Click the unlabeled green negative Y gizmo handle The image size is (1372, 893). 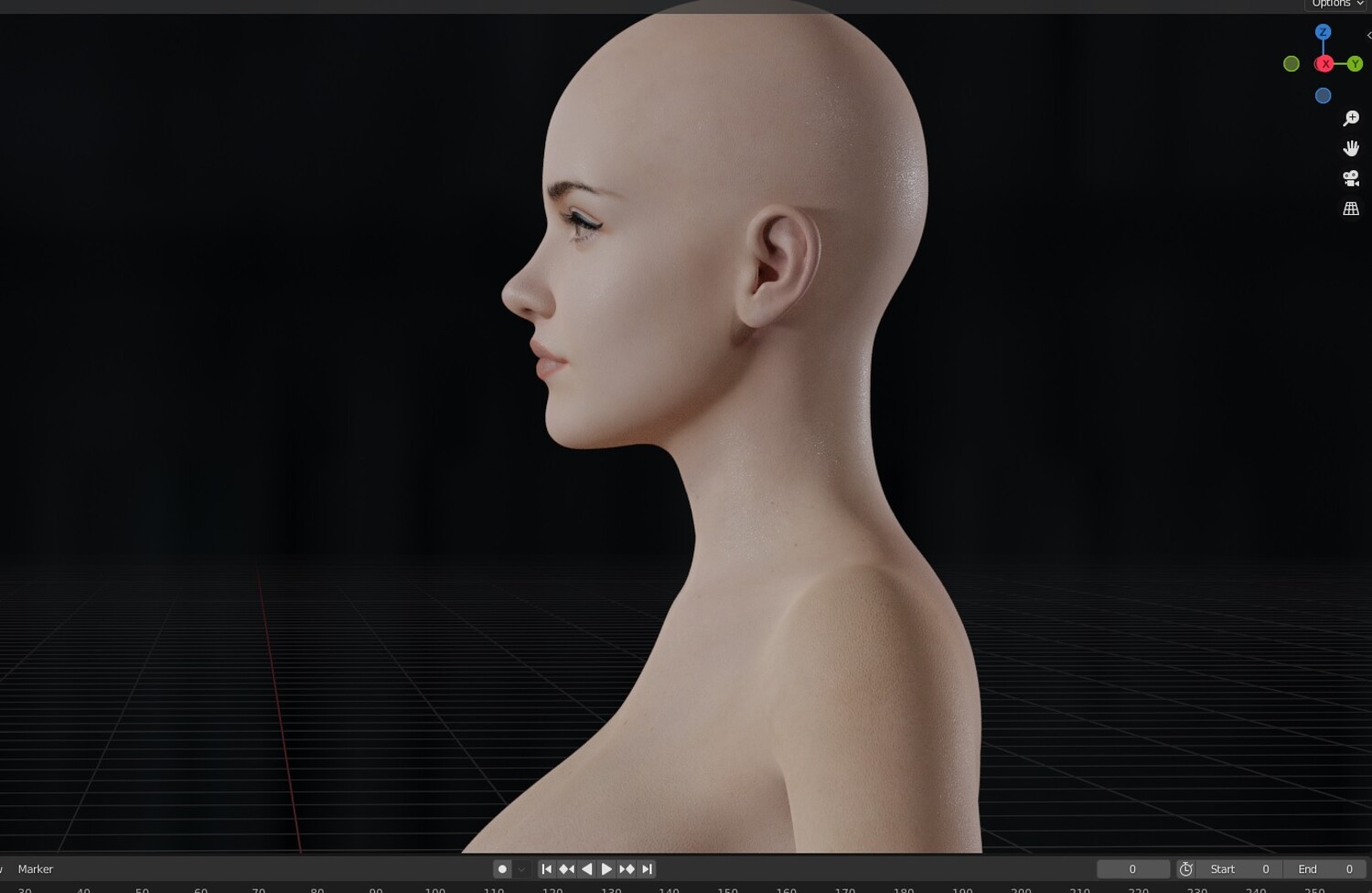(x=1292, y=64)
